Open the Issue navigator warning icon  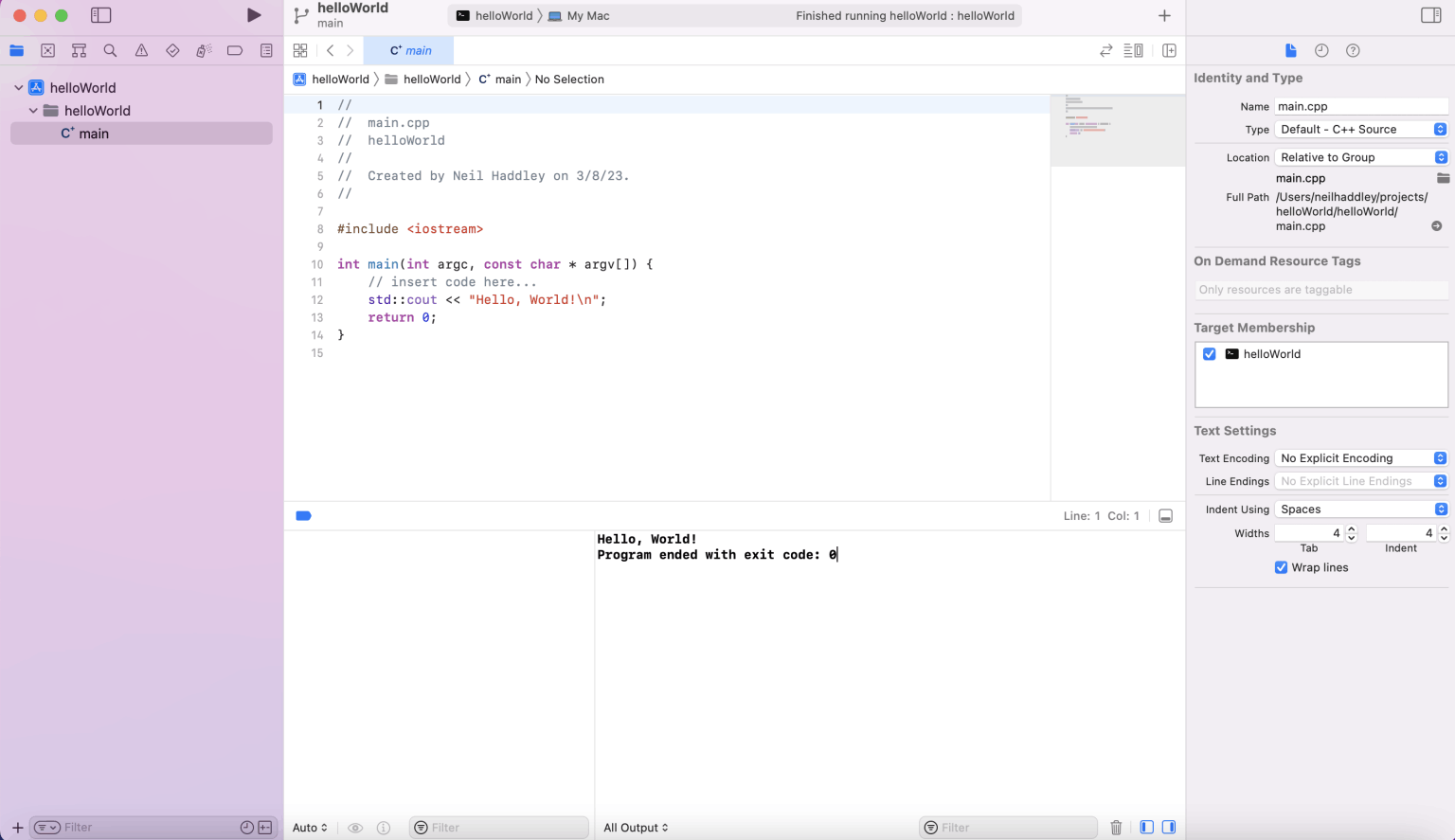coord(141,50)
